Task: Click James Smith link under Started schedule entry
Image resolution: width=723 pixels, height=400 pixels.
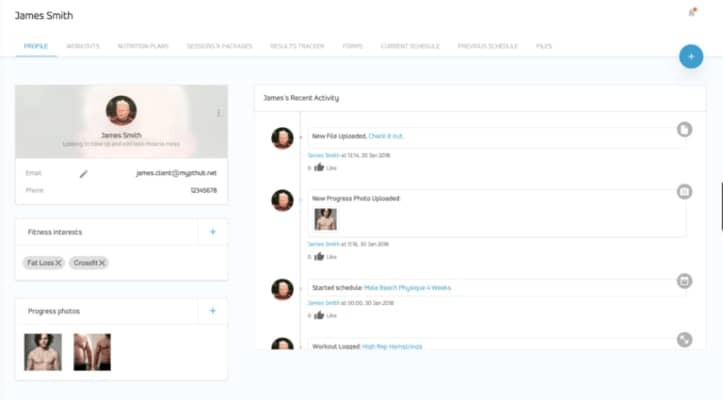Action: pyautogui.click(x=324, y=303)
